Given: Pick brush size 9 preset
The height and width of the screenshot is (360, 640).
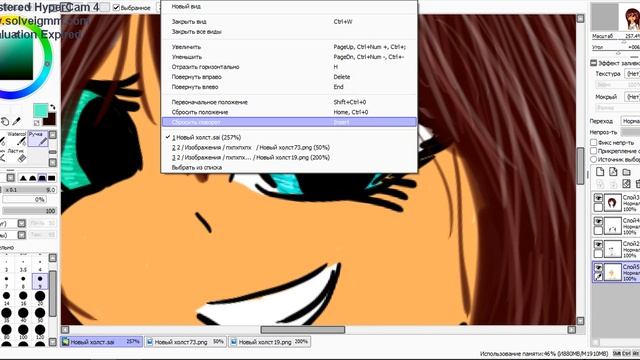Looking at the screenshot, I should click(x=40, y=281).
